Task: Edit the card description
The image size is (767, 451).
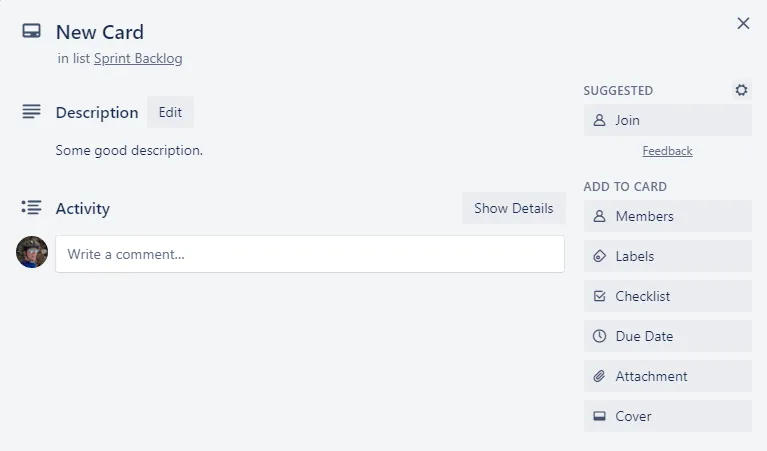Action: pos(170,112)
